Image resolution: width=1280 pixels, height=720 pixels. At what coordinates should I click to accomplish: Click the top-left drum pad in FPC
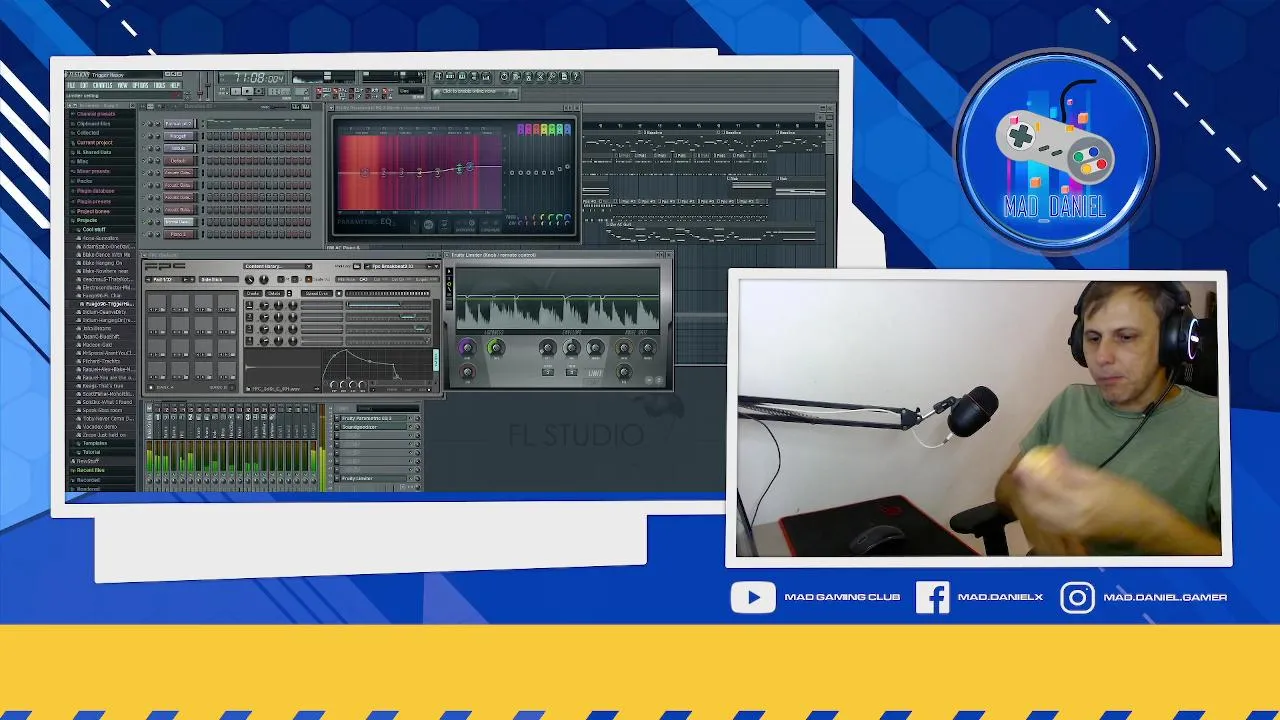click(x=157, y=303)
